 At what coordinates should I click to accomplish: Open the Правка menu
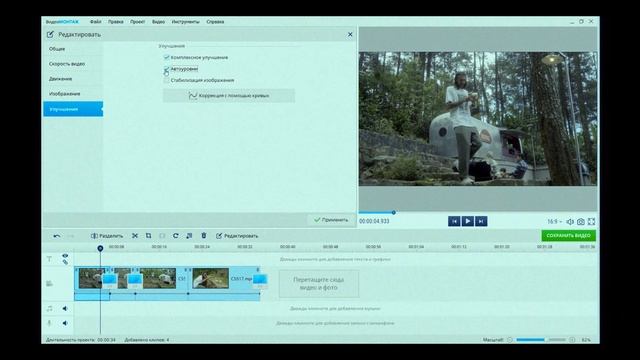click(116, 22)
